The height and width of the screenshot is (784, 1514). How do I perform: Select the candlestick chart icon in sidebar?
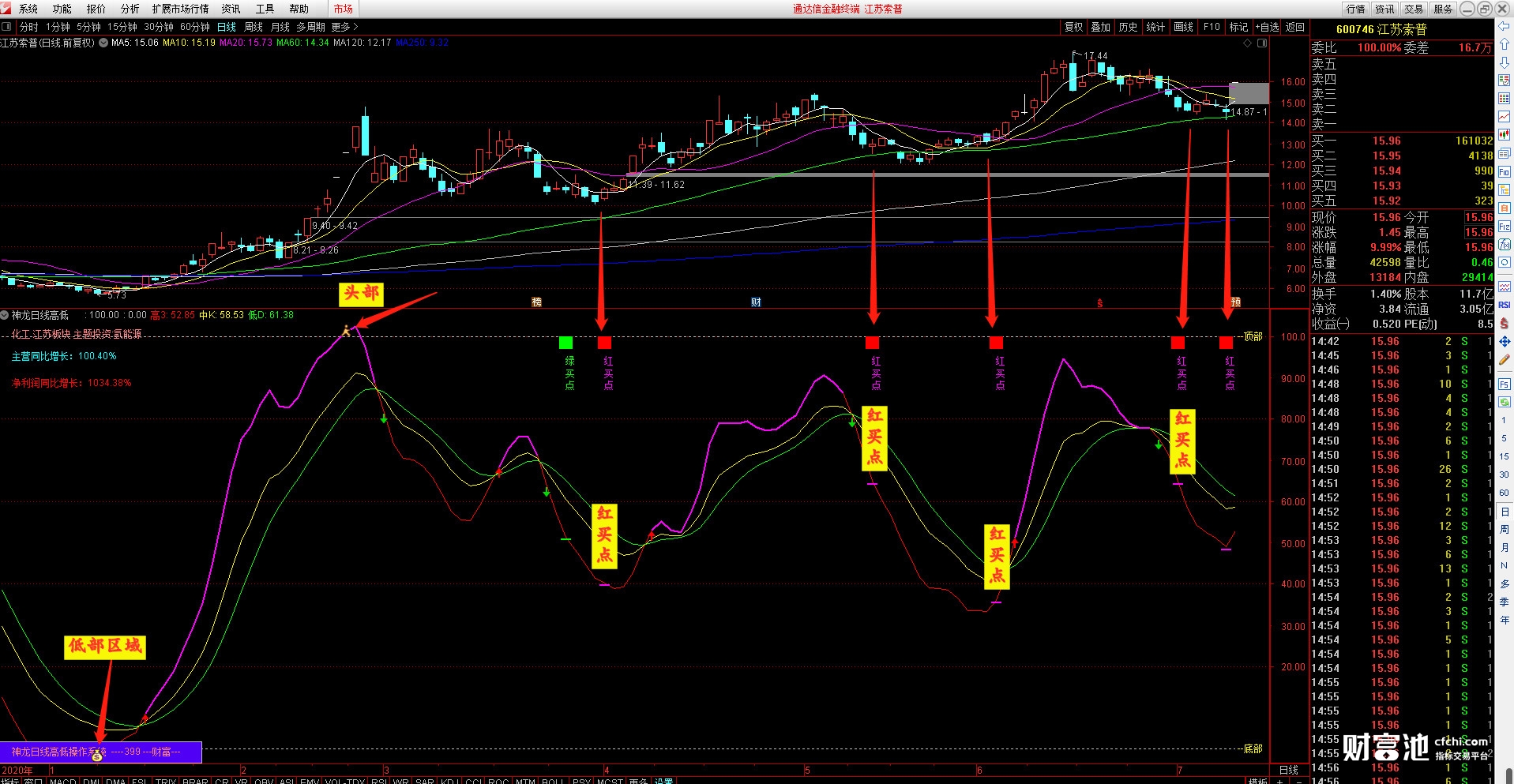[x=1504, y=135]
